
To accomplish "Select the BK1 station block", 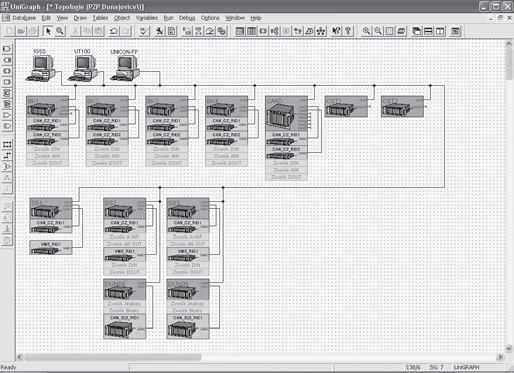I will (x=47, y=131).
